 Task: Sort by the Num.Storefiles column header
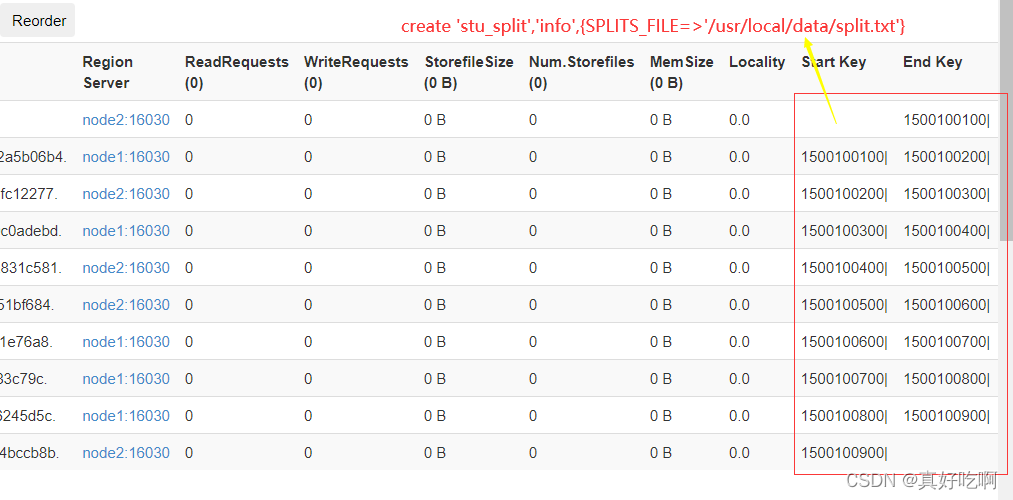(x=581, y=72)
